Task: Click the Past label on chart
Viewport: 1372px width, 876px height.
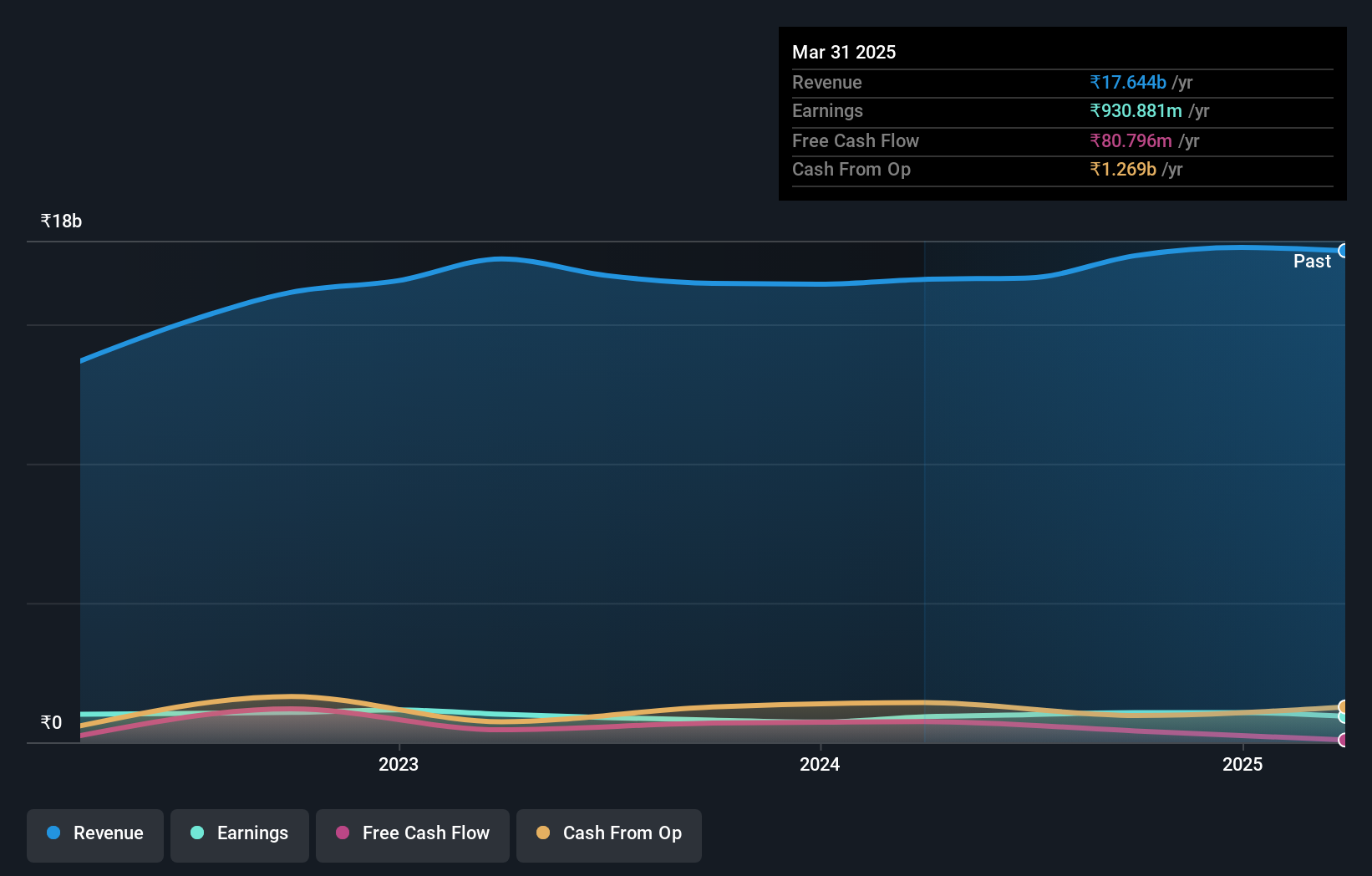Action: coord(1312,262)
